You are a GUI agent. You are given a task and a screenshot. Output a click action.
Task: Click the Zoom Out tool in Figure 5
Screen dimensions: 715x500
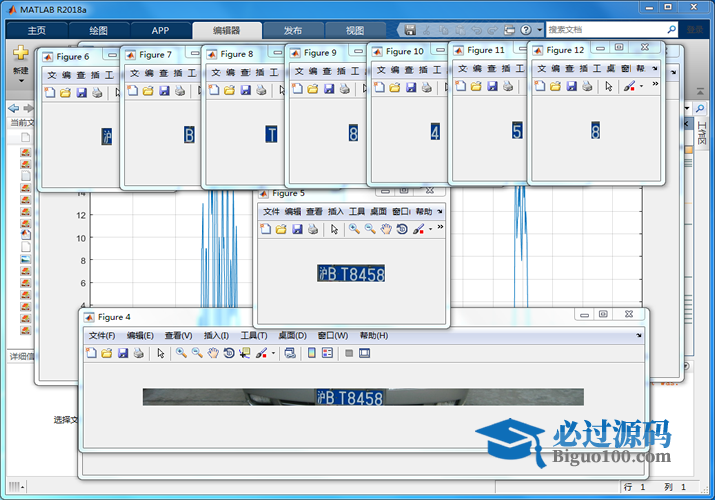point(370,229)
